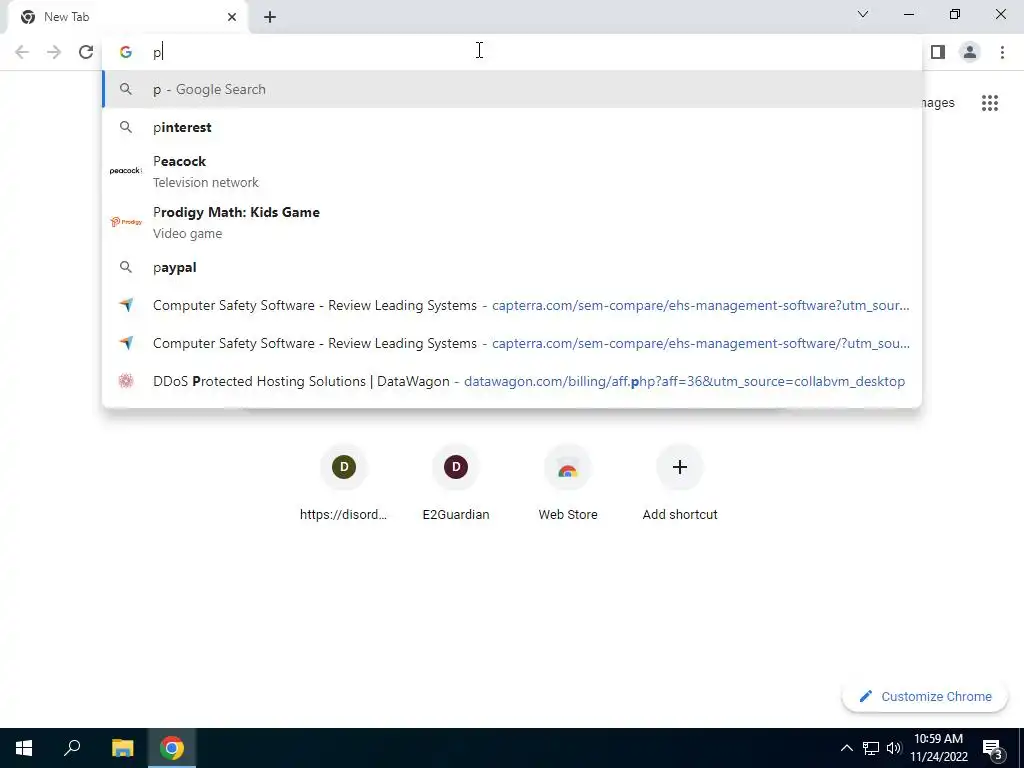This screenshot has width=1024, height=768.
Task: Open the Google apps grid icon
Action: (990, 103)
